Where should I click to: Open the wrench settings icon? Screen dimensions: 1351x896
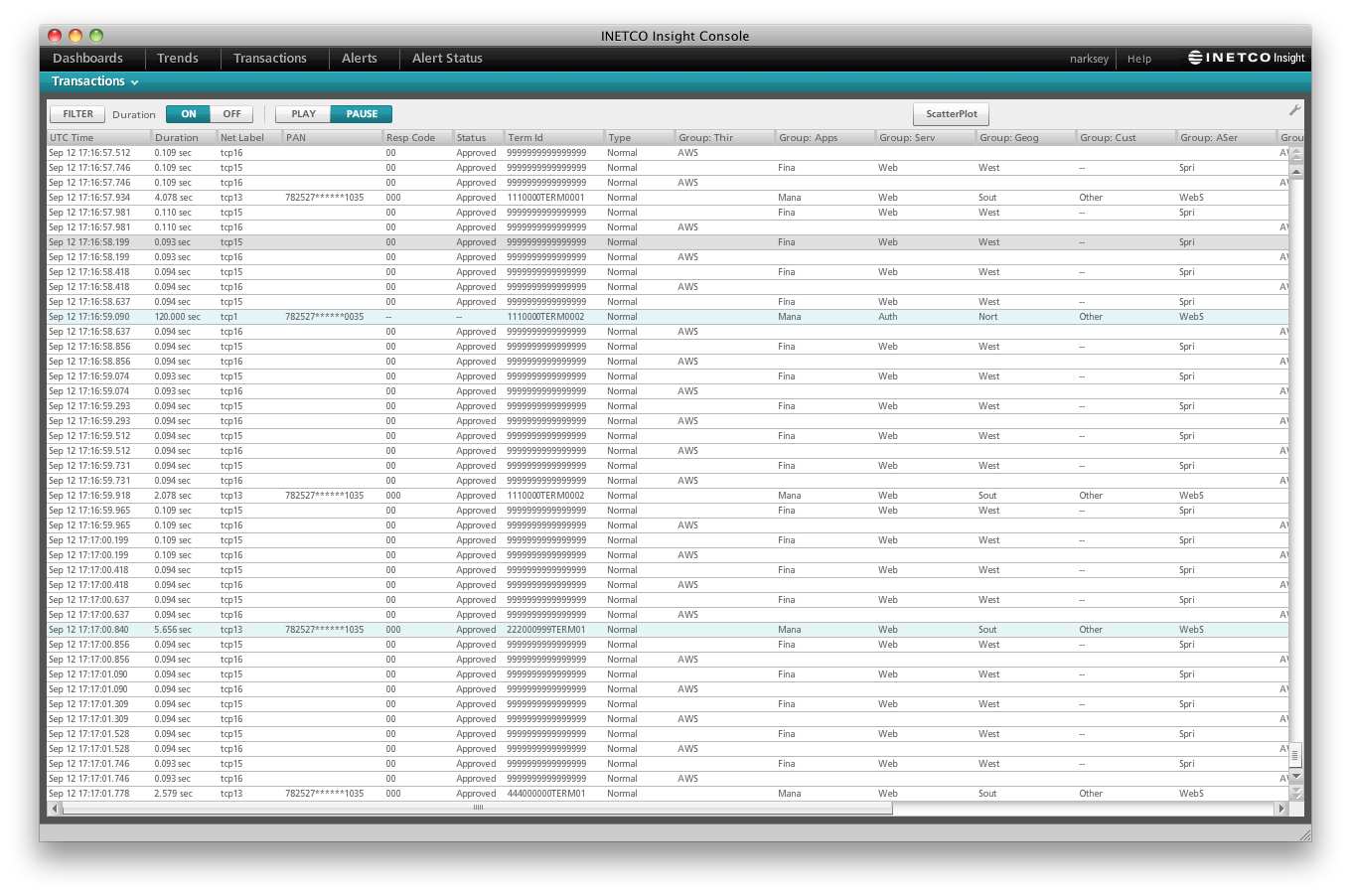1294,110
